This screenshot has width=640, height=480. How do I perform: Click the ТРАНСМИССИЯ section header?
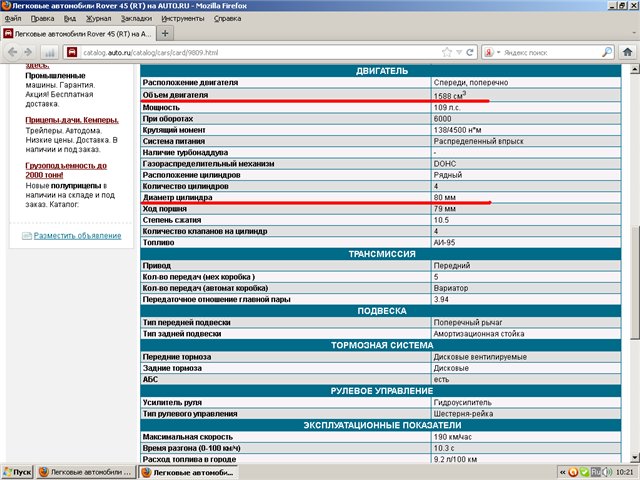point(381,254)
